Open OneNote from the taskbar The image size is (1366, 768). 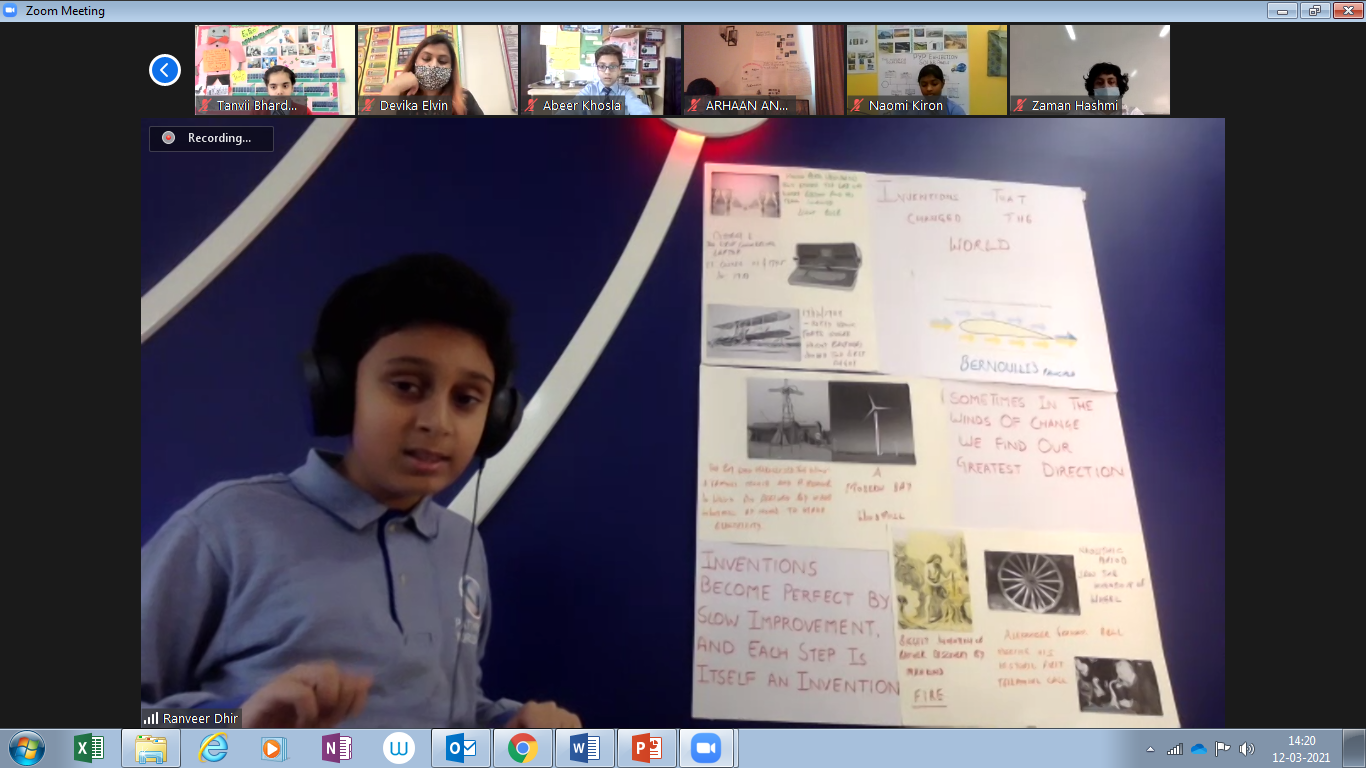[x=335, y=748]
